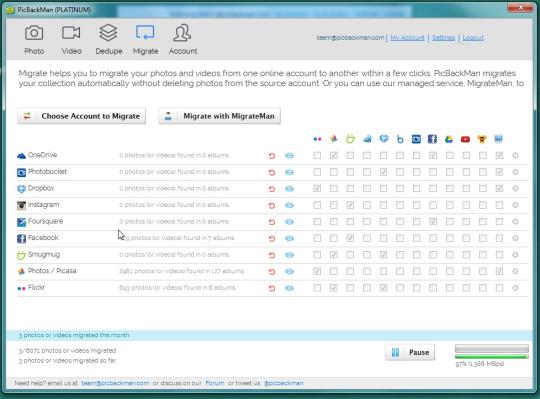This screenshot has width=540, height=399.
Task: Click '3 photos or videos migrated this month' status
Action: click(74, 335)
